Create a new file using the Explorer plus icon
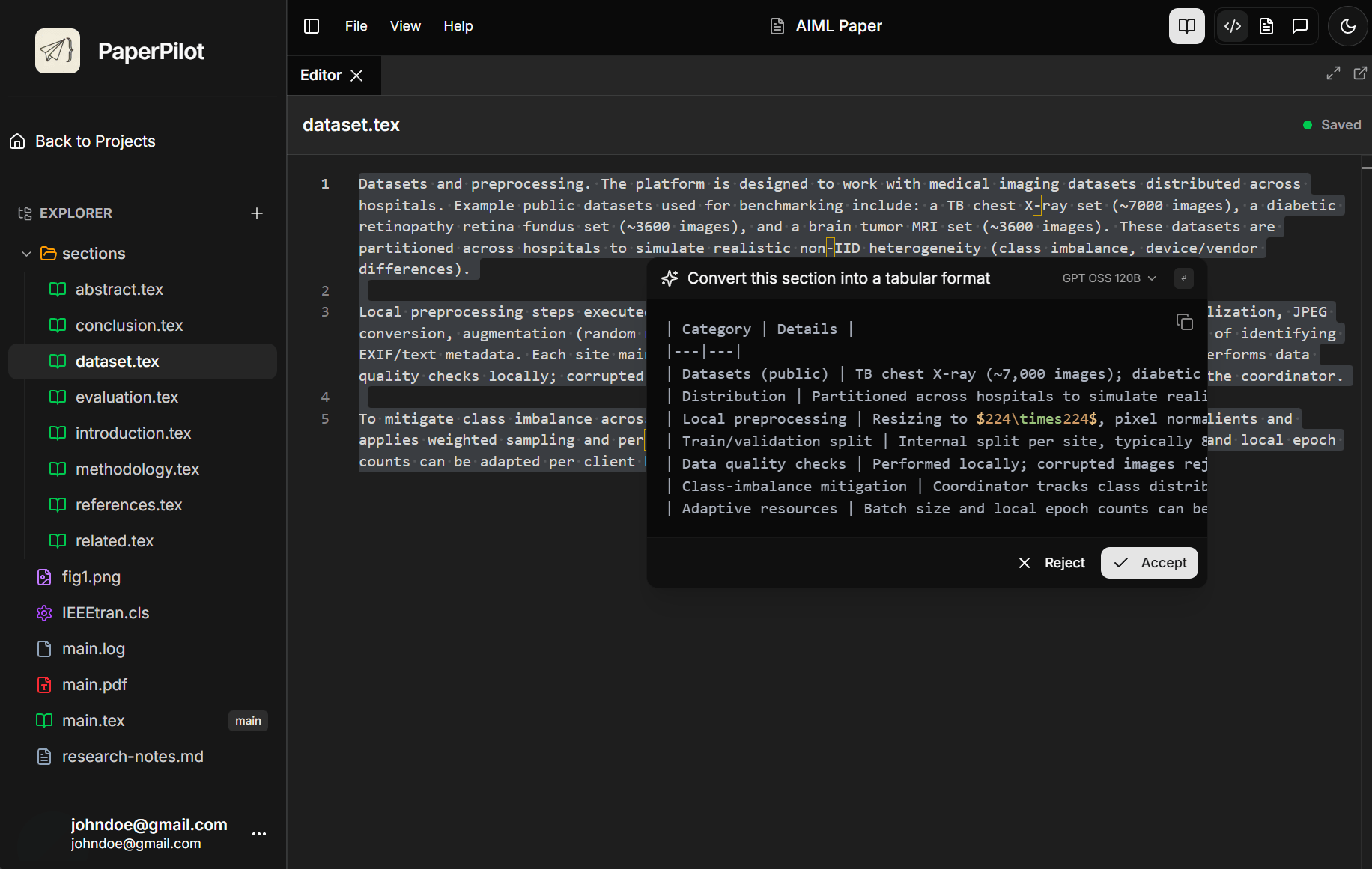Image resolution: width=1372 pixels, height=869 pixels. [257, 213]
